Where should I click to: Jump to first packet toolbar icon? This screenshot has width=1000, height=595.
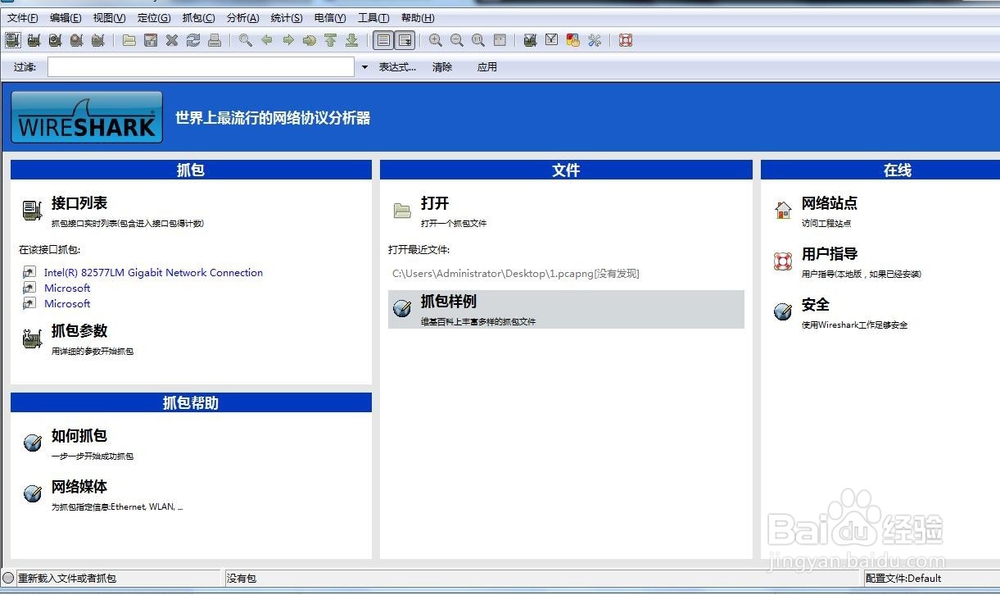pos(330,40)
